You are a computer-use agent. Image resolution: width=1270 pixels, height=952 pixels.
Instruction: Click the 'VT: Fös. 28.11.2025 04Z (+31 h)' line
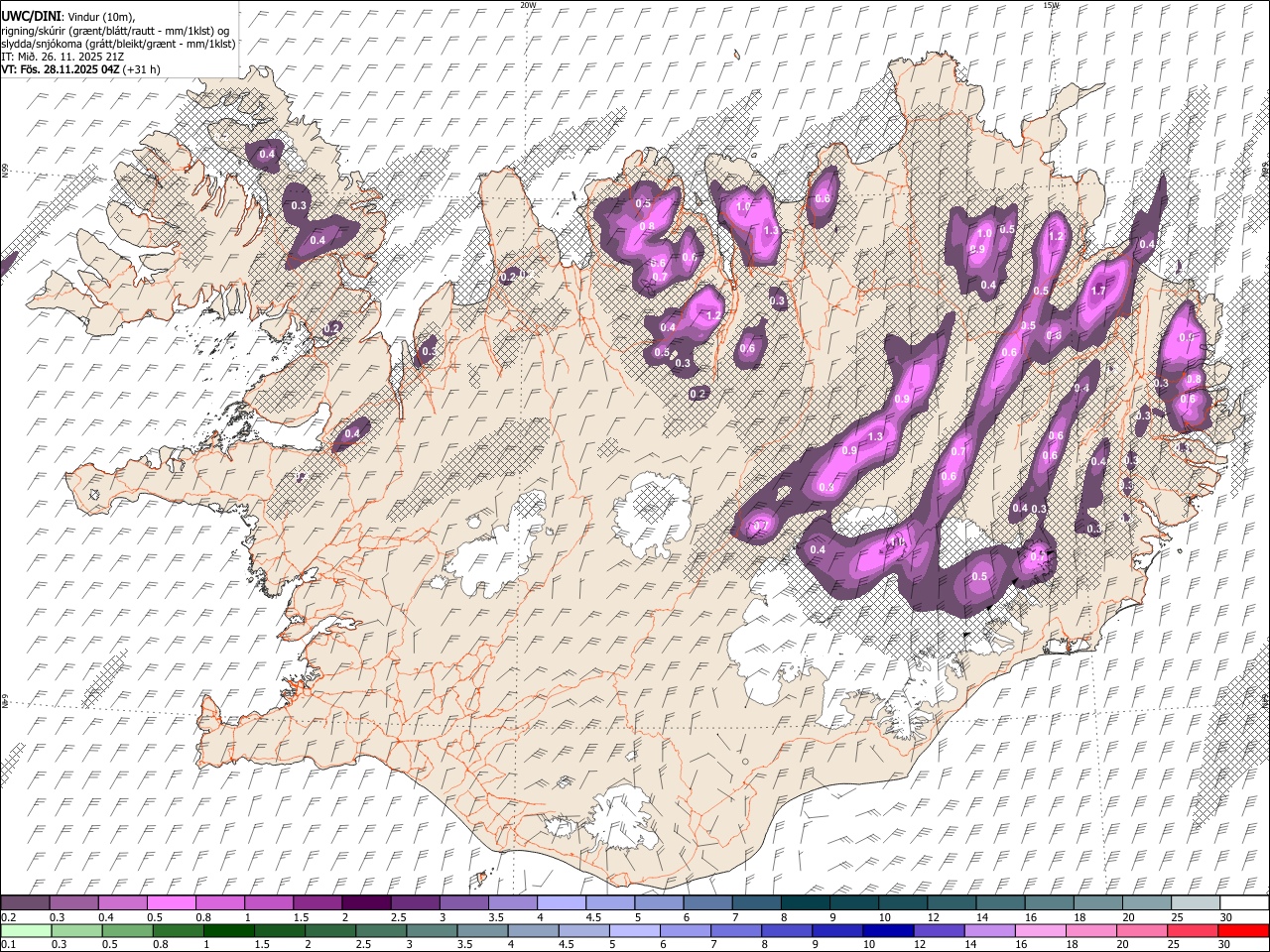(x=80, y=69)
